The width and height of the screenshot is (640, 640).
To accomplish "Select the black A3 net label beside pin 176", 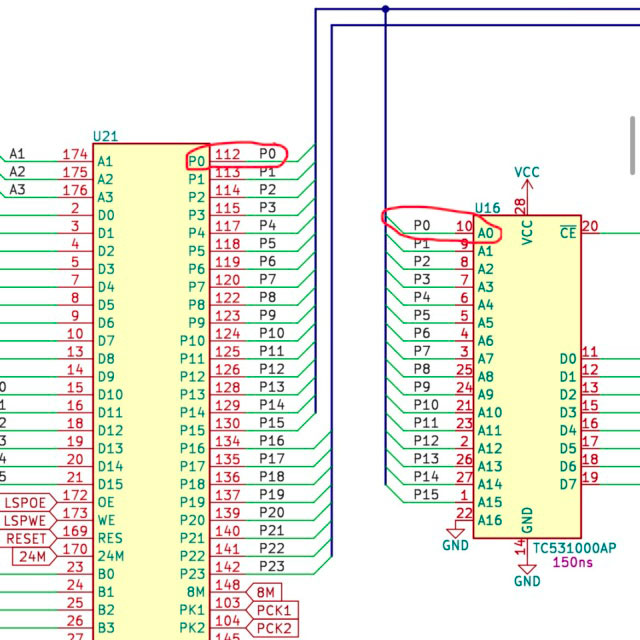I will click(17, 189).
